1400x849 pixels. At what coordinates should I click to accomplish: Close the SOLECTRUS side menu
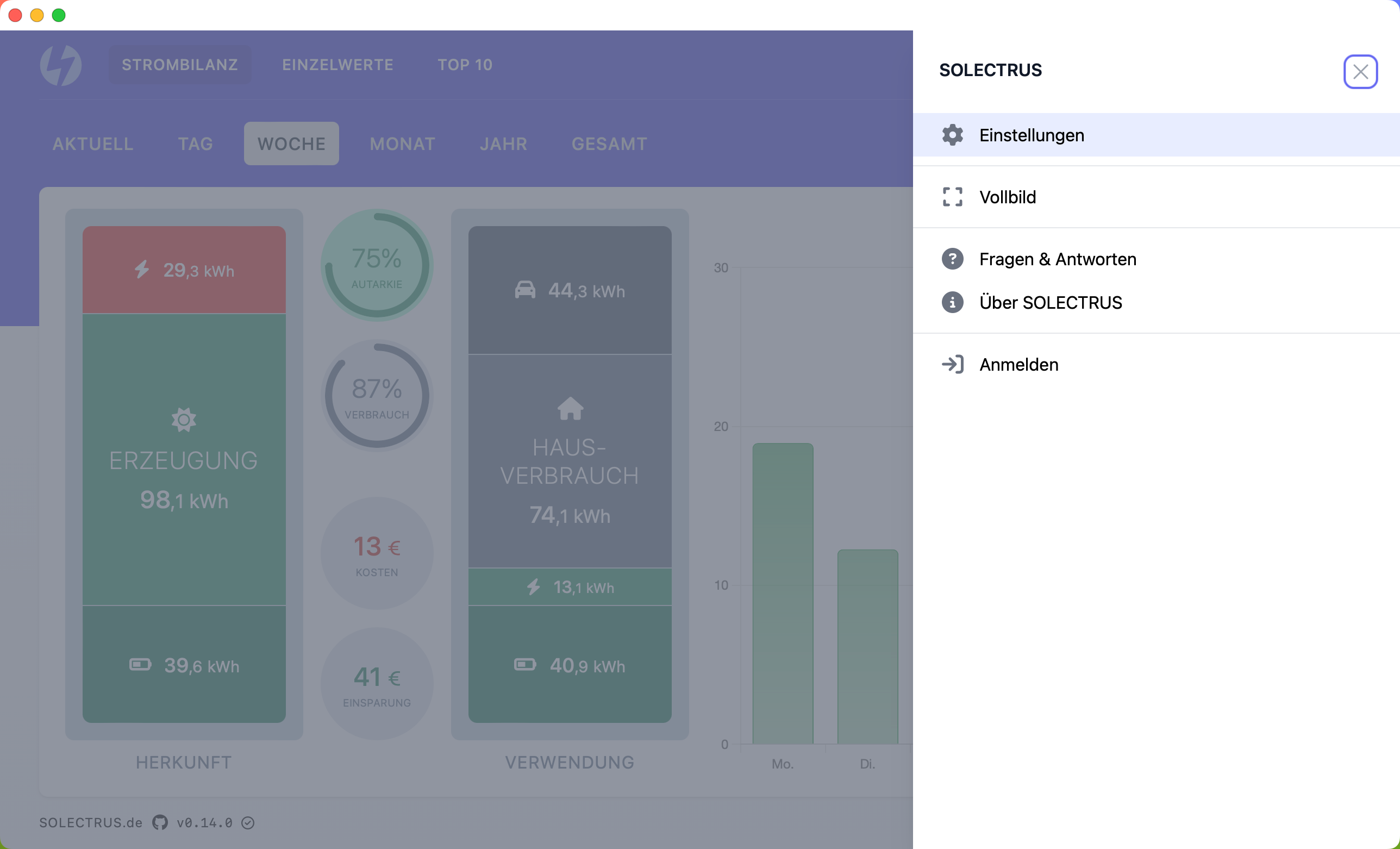click(1360, 72)
